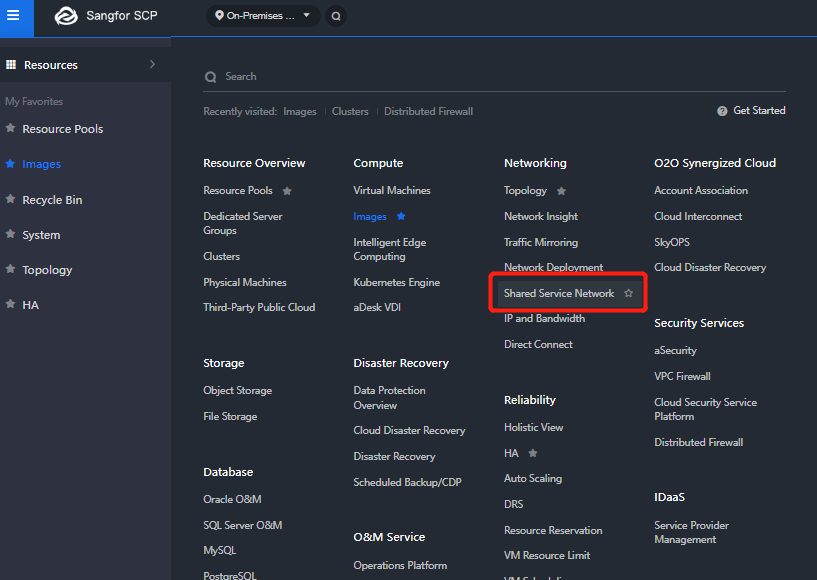
Task: Open Resource Pools from My Favorites
Action: 63,129
